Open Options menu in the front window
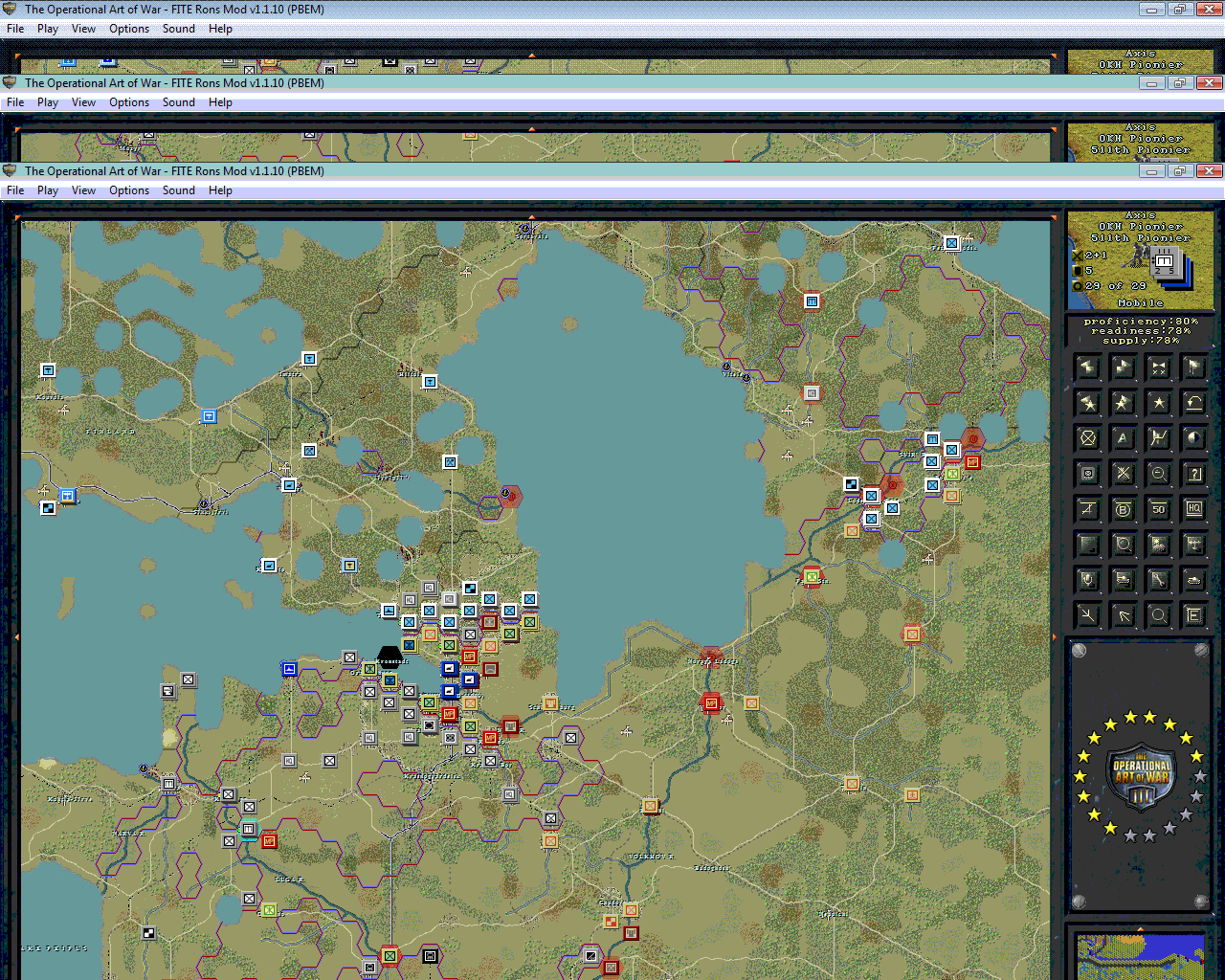Image resolution: width=1225 pixels, height=980 pixels. pos(129,190)
